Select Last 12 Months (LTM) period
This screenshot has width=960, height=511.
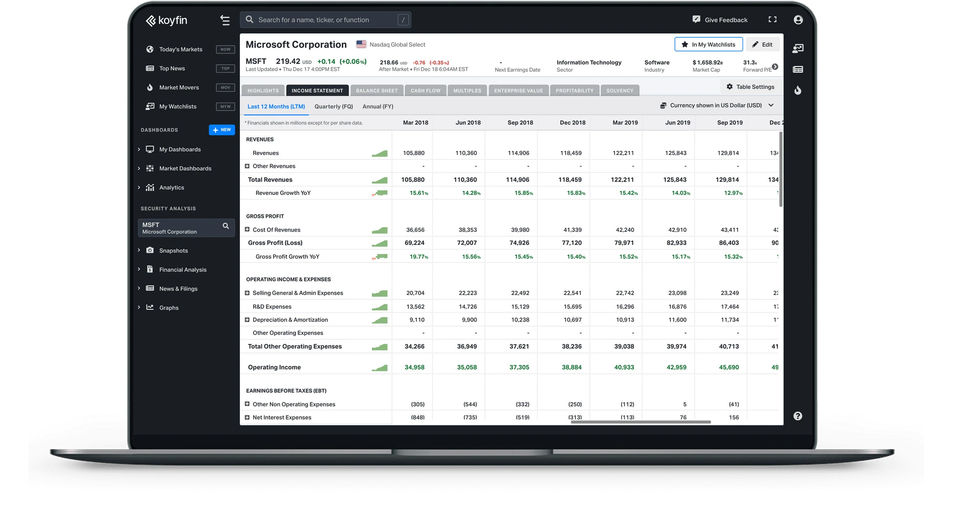tap(276, 106)
